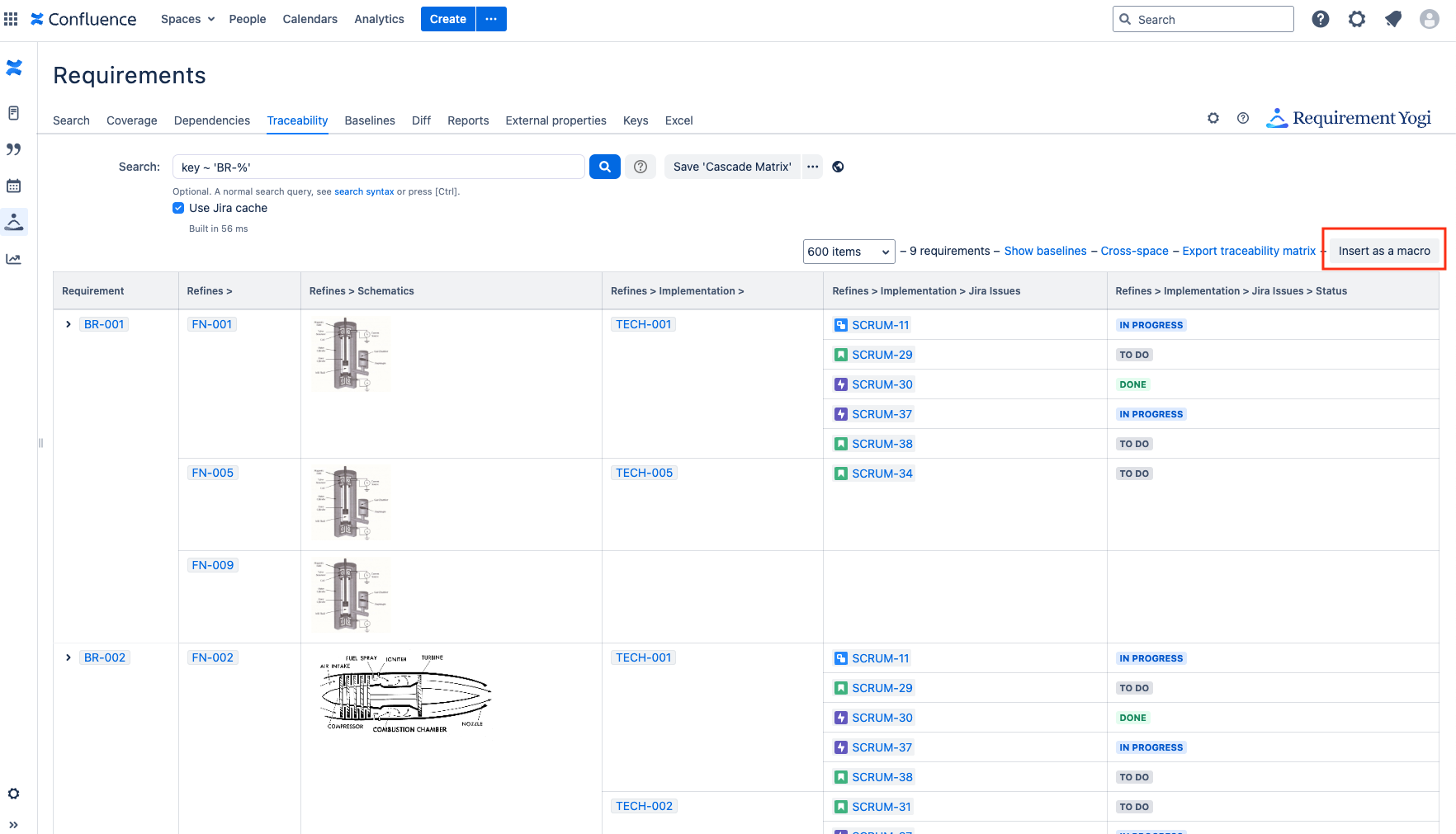Image resolution: width=1456 pixels, height=834 pixels.
Task: Open the Spaces dropdown menu
Action: [x=187, y=19]
